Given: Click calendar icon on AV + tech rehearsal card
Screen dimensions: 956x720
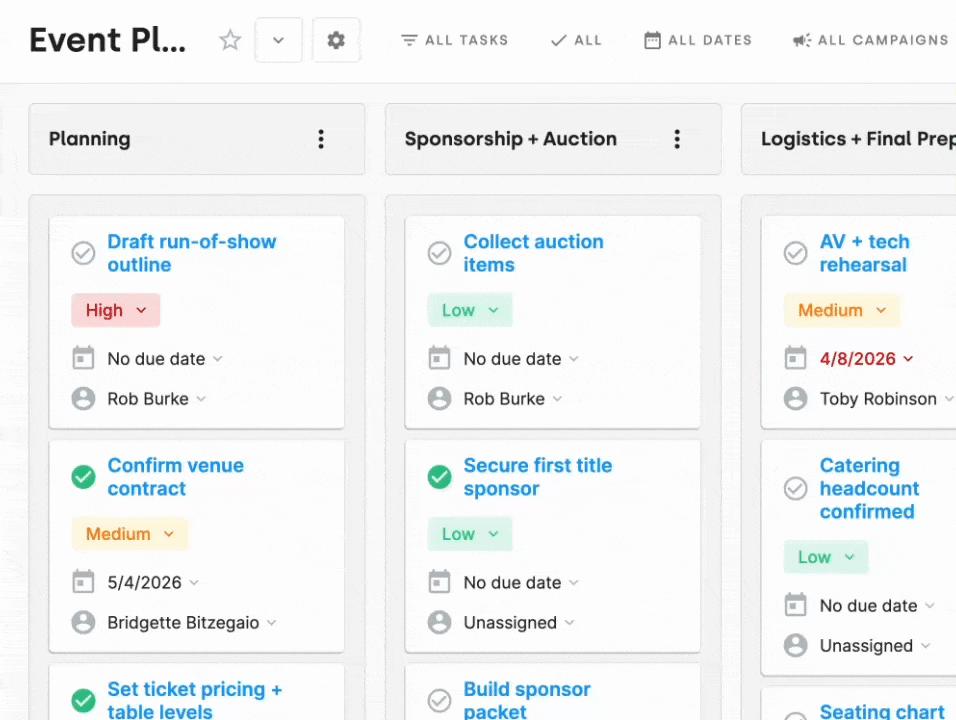Looking at the screenshot, I should (796, 358).
